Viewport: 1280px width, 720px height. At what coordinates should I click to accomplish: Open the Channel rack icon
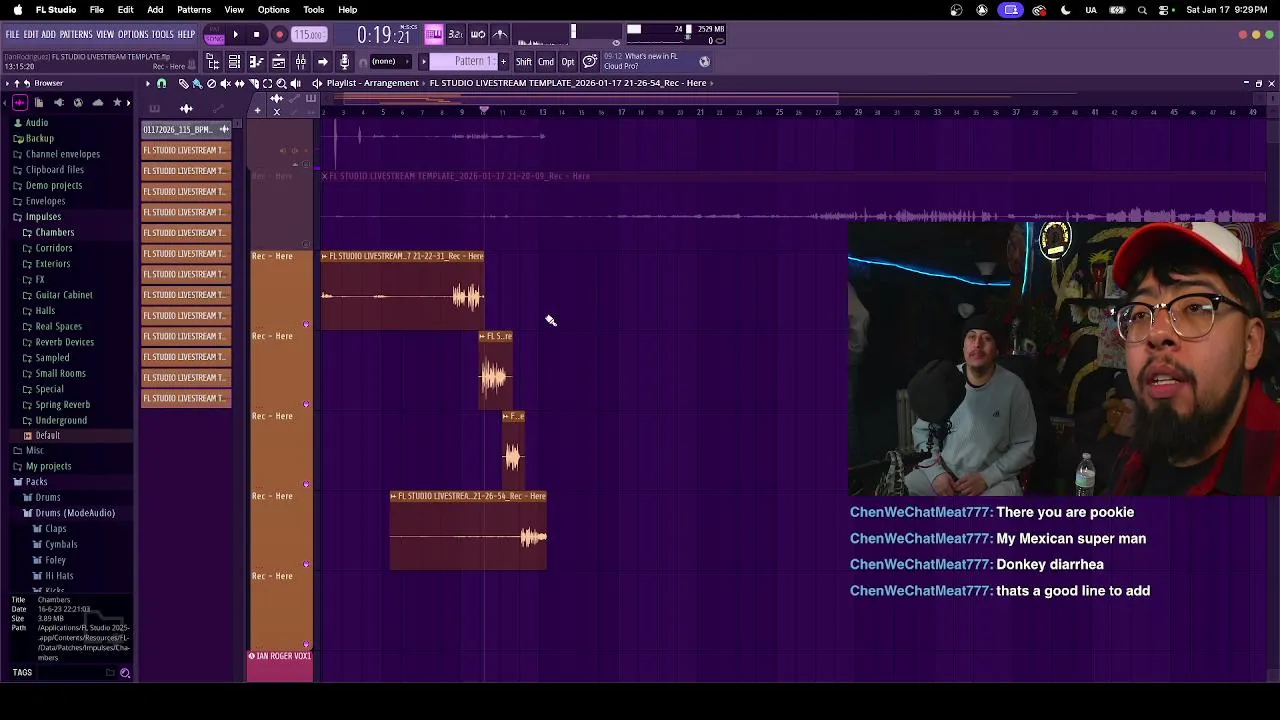point(234,62)
